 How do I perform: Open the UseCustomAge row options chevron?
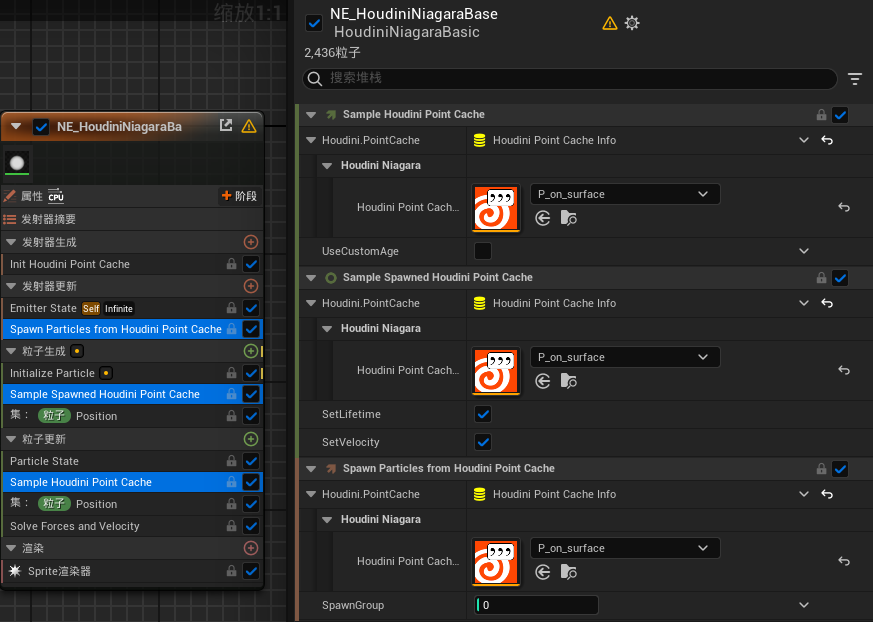tap(803, 251)
